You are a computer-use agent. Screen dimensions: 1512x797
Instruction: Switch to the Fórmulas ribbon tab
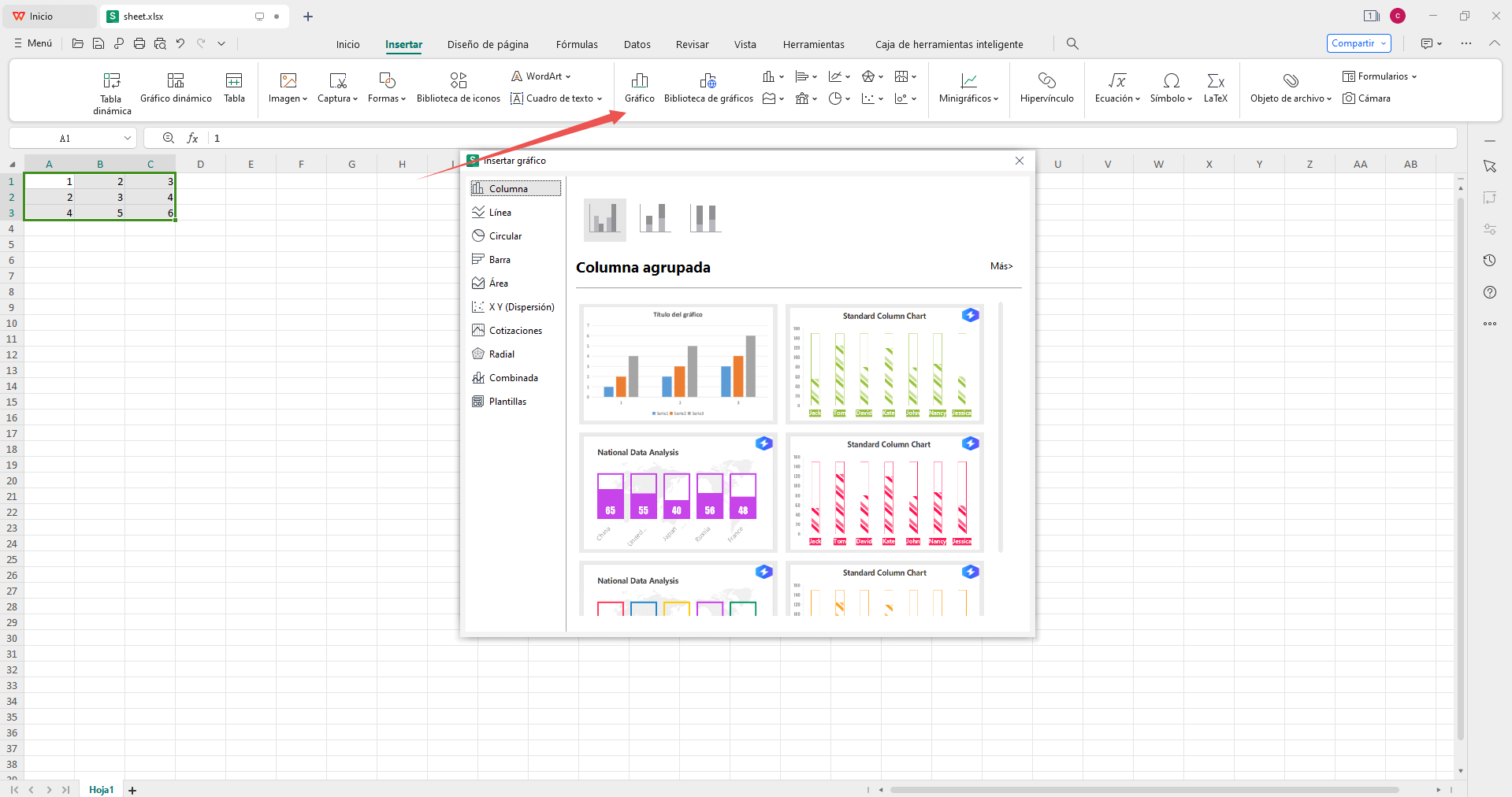click(576, 44)
